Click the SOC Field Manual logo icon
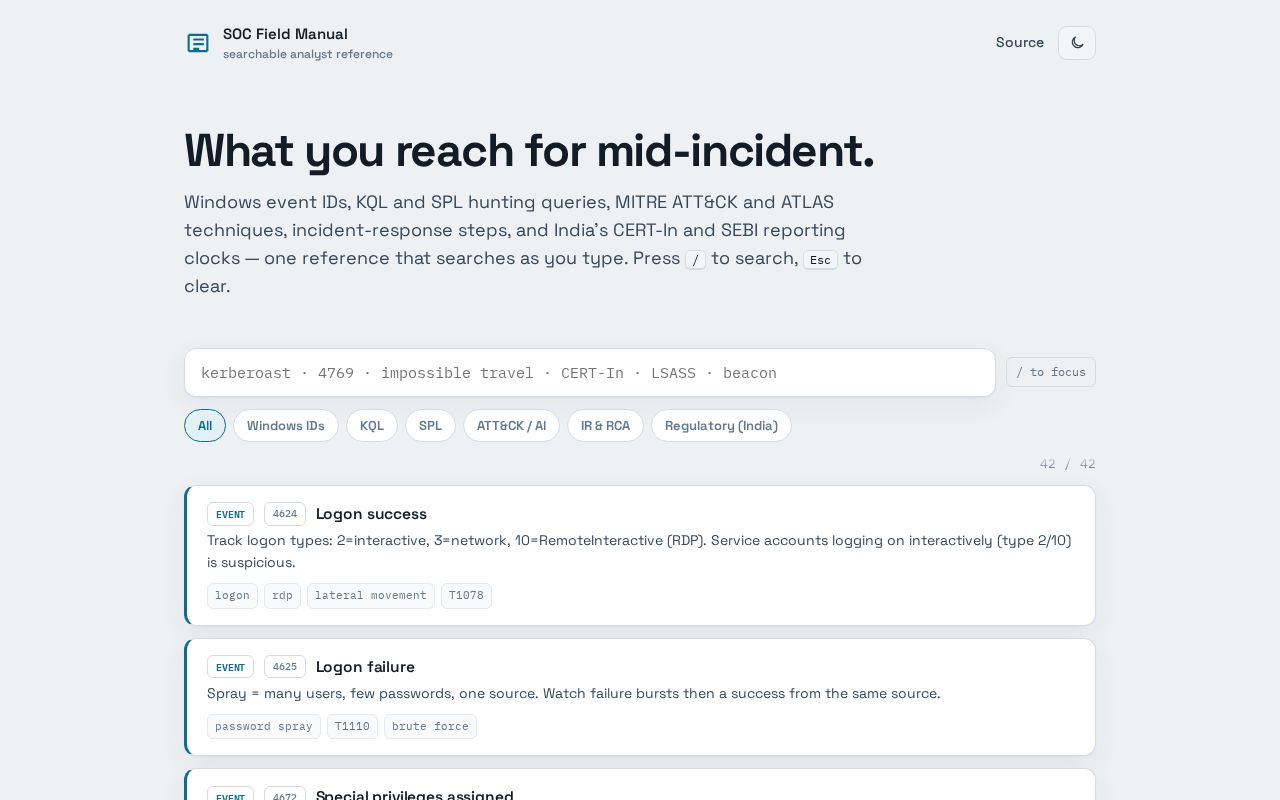The image size is (1280, 800). pos(198,43)
